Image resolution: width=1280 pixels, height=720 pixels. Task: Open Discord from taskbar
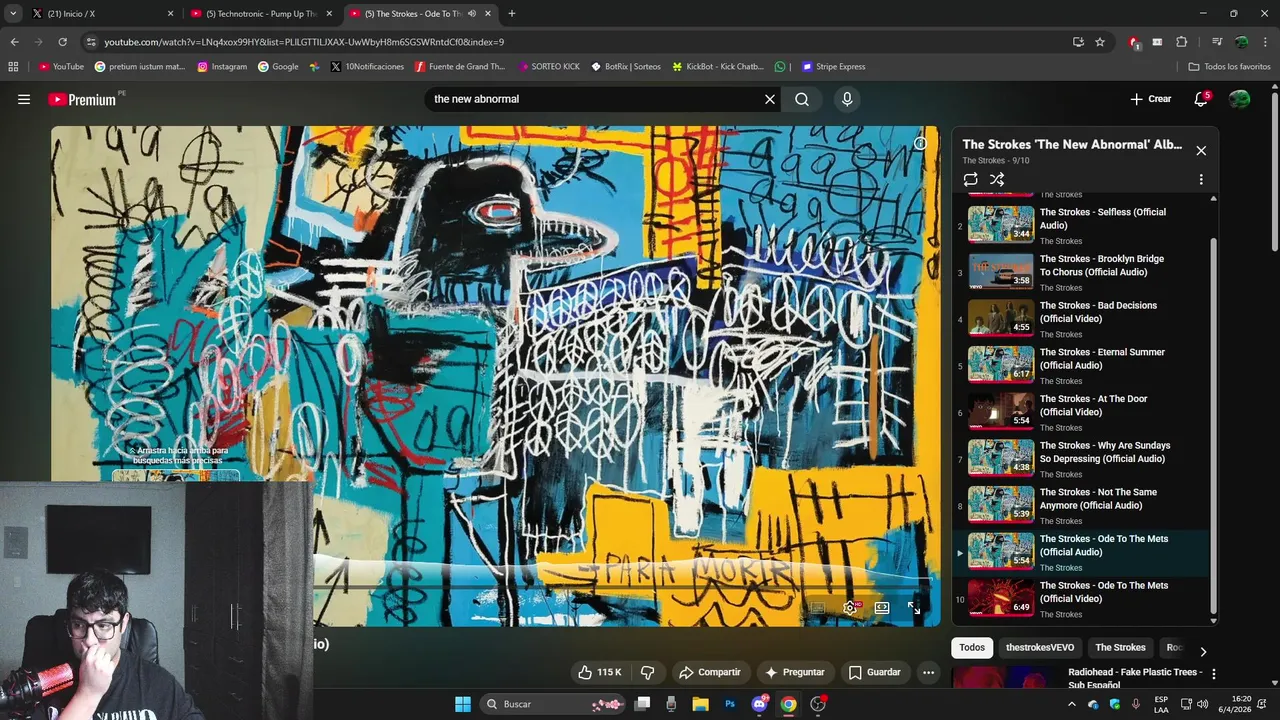tap(759, 704)
